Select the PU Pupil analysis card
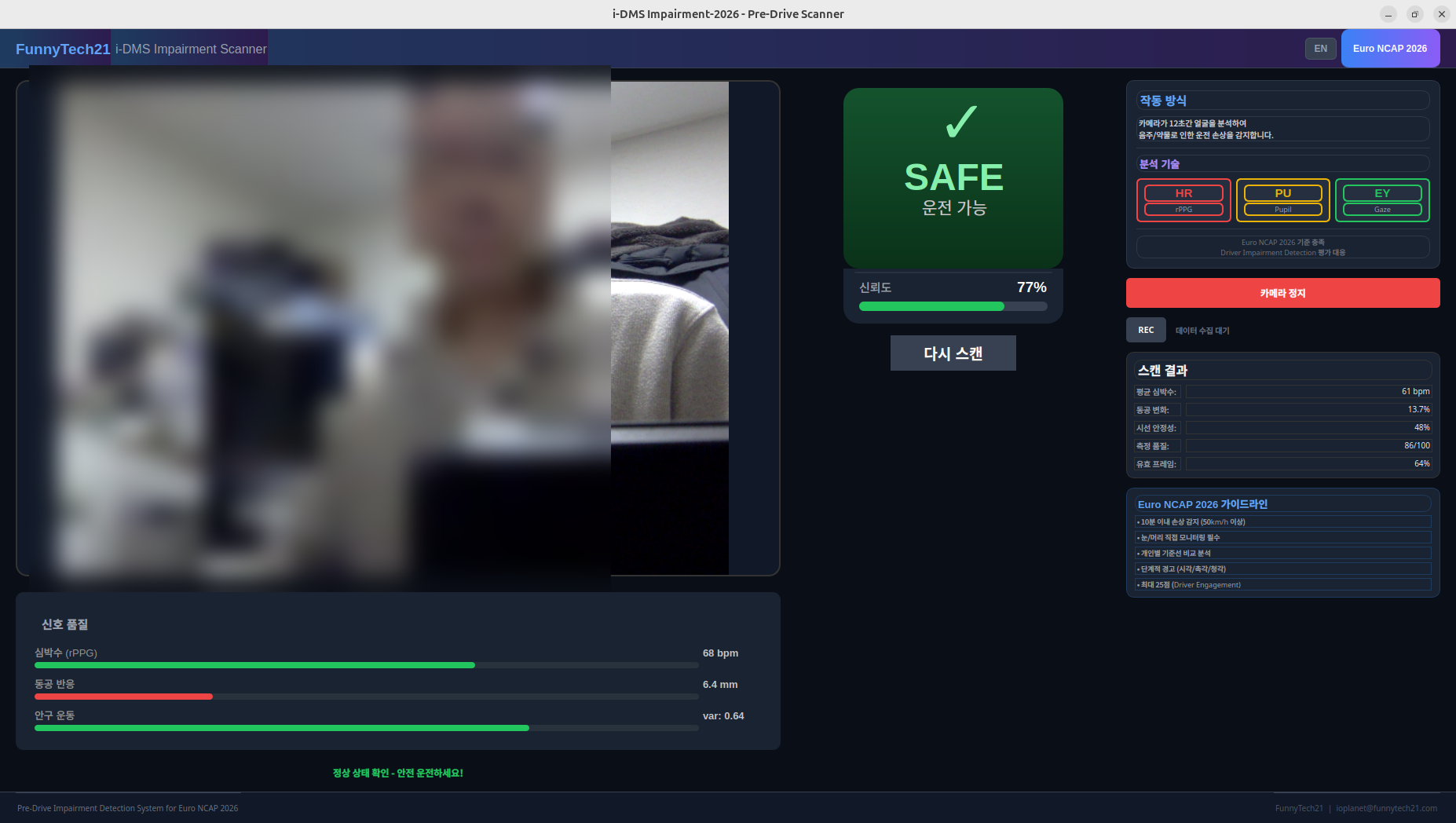1456x823 pixels. [1282, 199]
